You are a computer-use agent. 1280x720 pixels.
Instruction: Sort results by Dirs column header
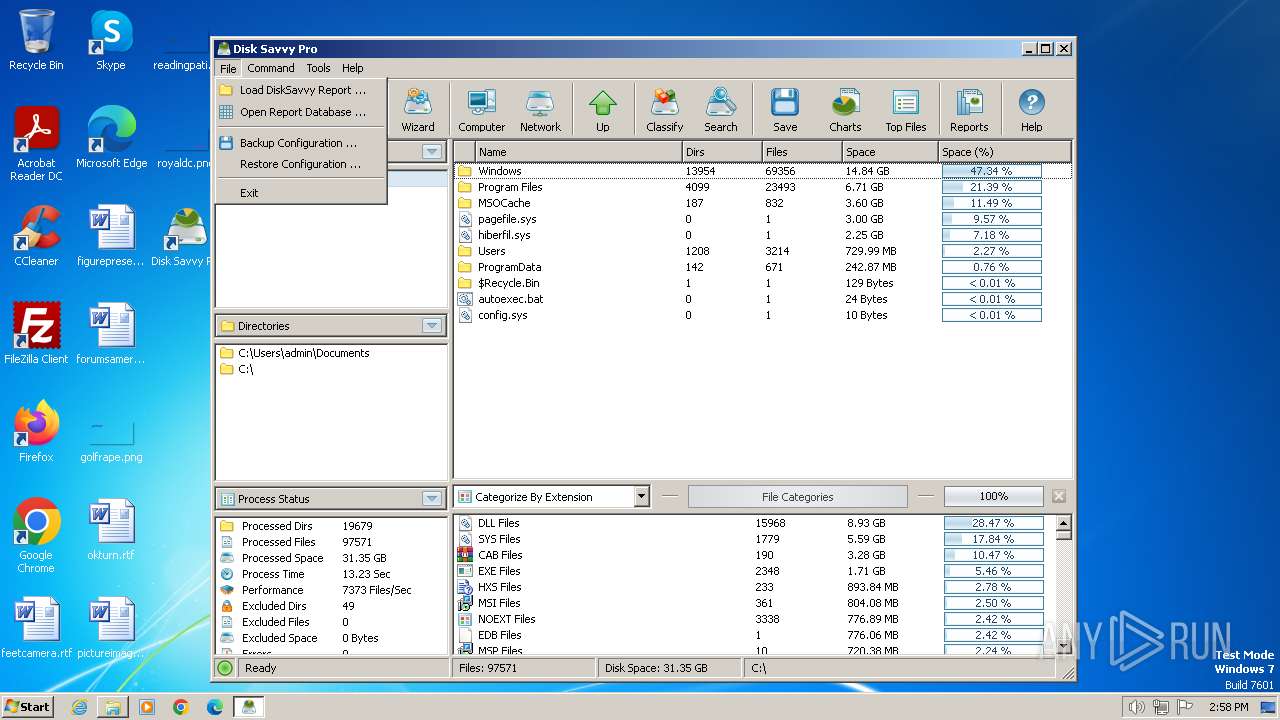[721, 152]
